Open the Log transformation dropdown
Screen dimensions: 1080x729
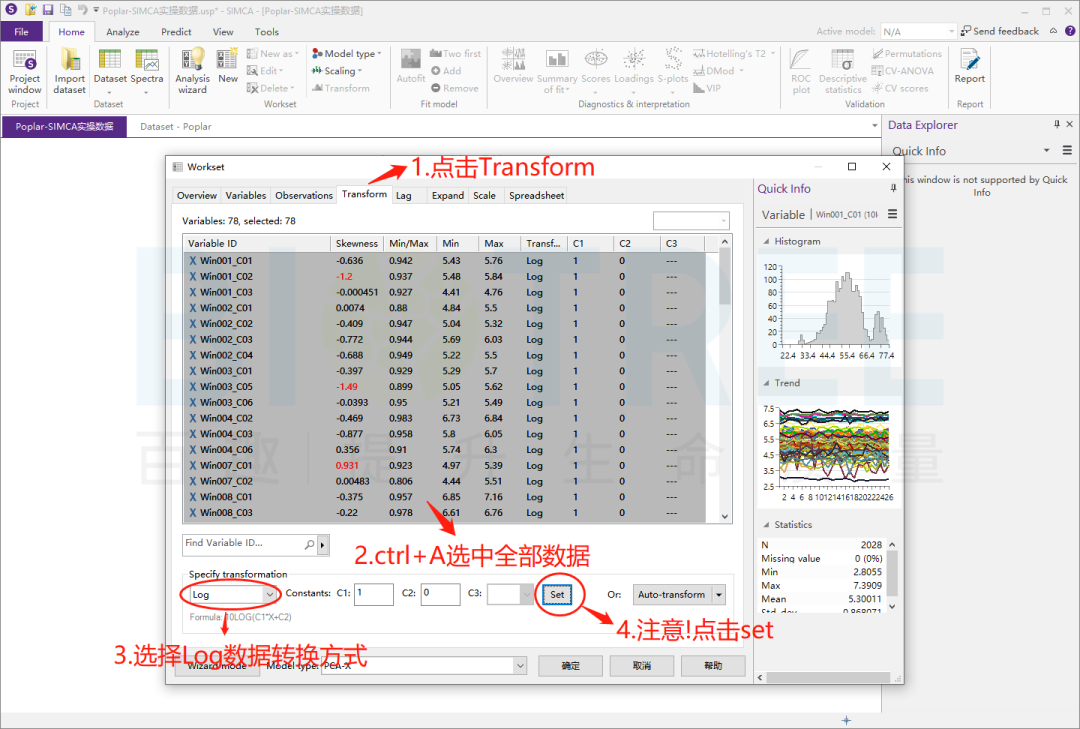(269, 594)
